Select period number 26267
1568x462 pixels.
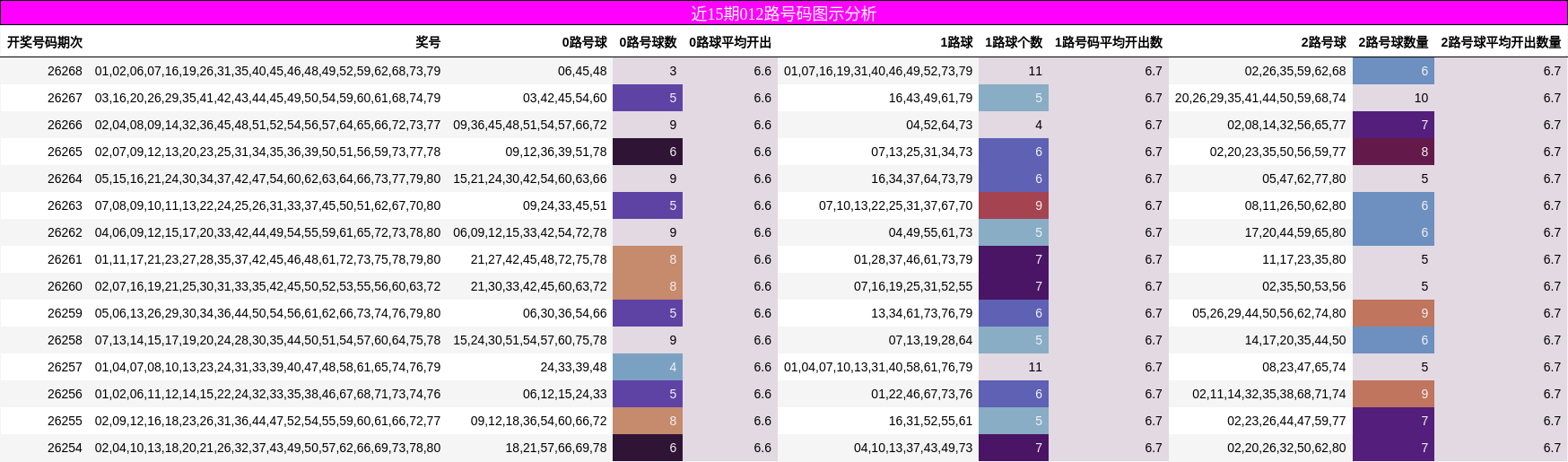pyautogui.click(x=65, y=98)
